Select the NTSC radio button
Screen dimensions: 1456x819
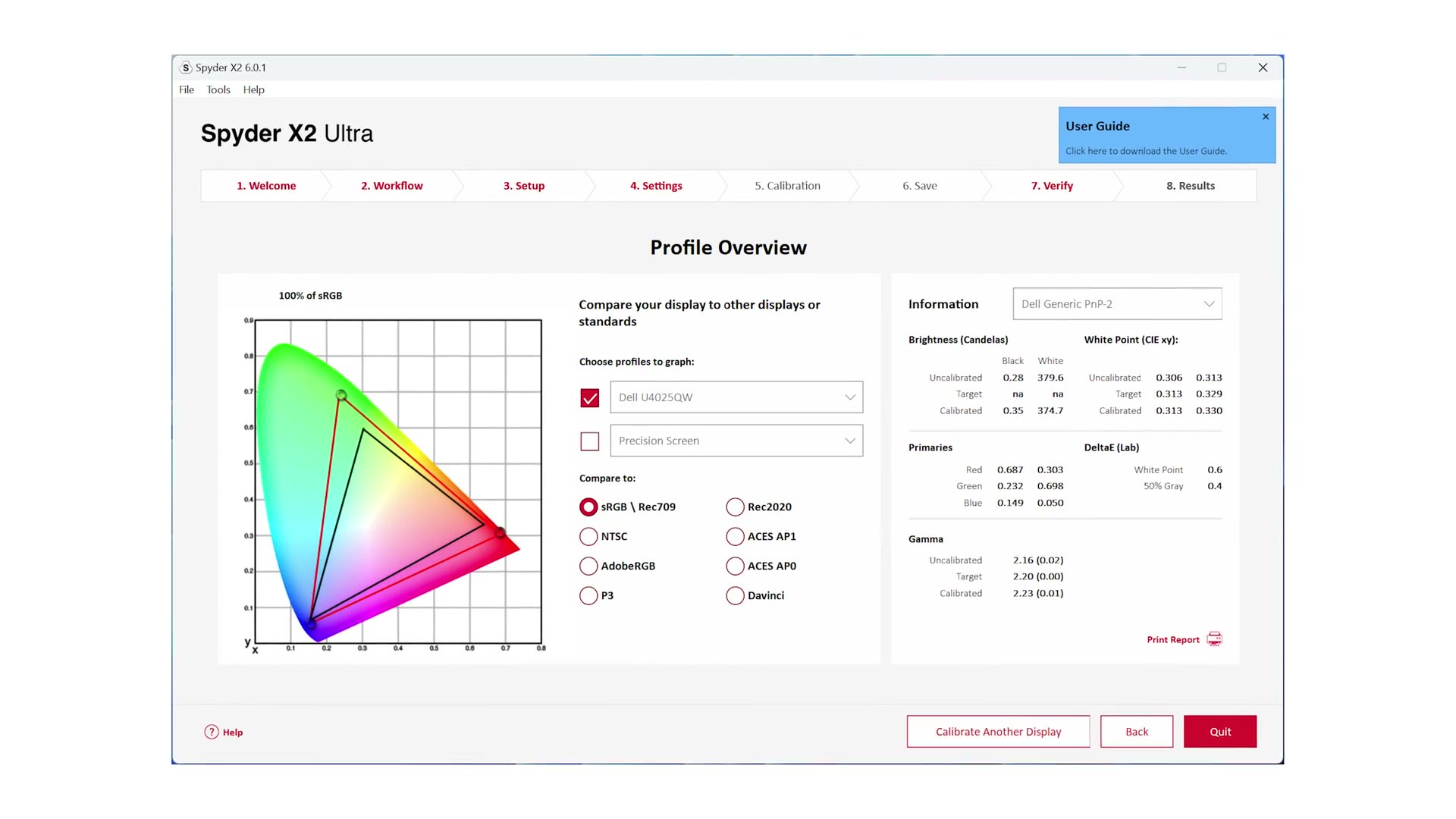click(588, 536)
